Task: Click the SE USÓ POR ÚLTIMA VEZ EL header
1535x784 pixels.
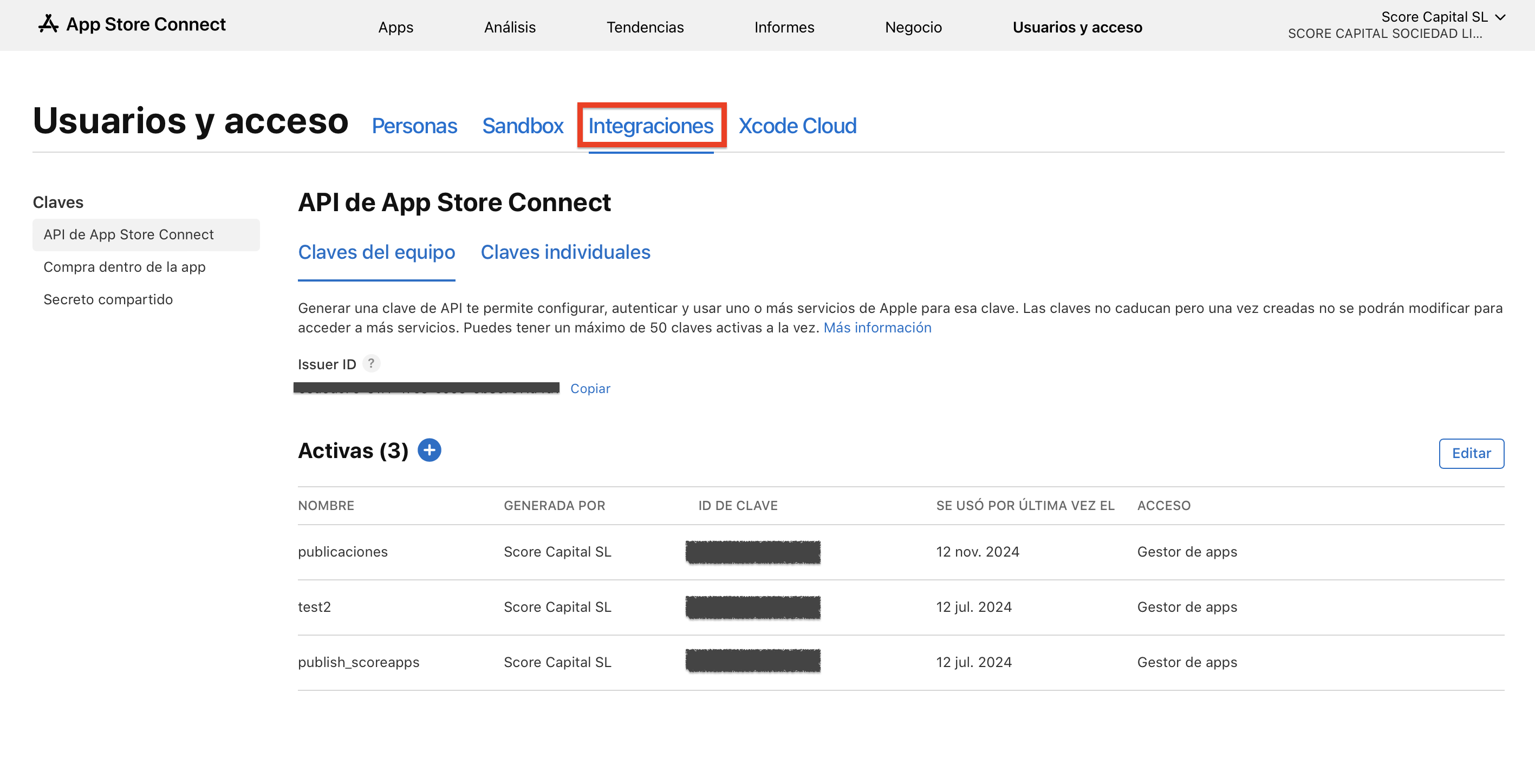Action: (x=1025, y=505)
